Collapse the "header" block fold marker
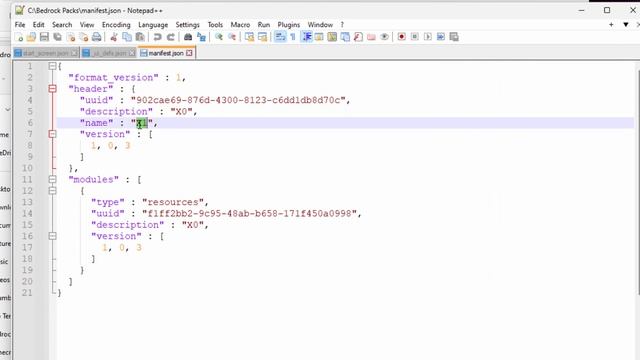Screen dimensions: 640x360 (52, 89)
